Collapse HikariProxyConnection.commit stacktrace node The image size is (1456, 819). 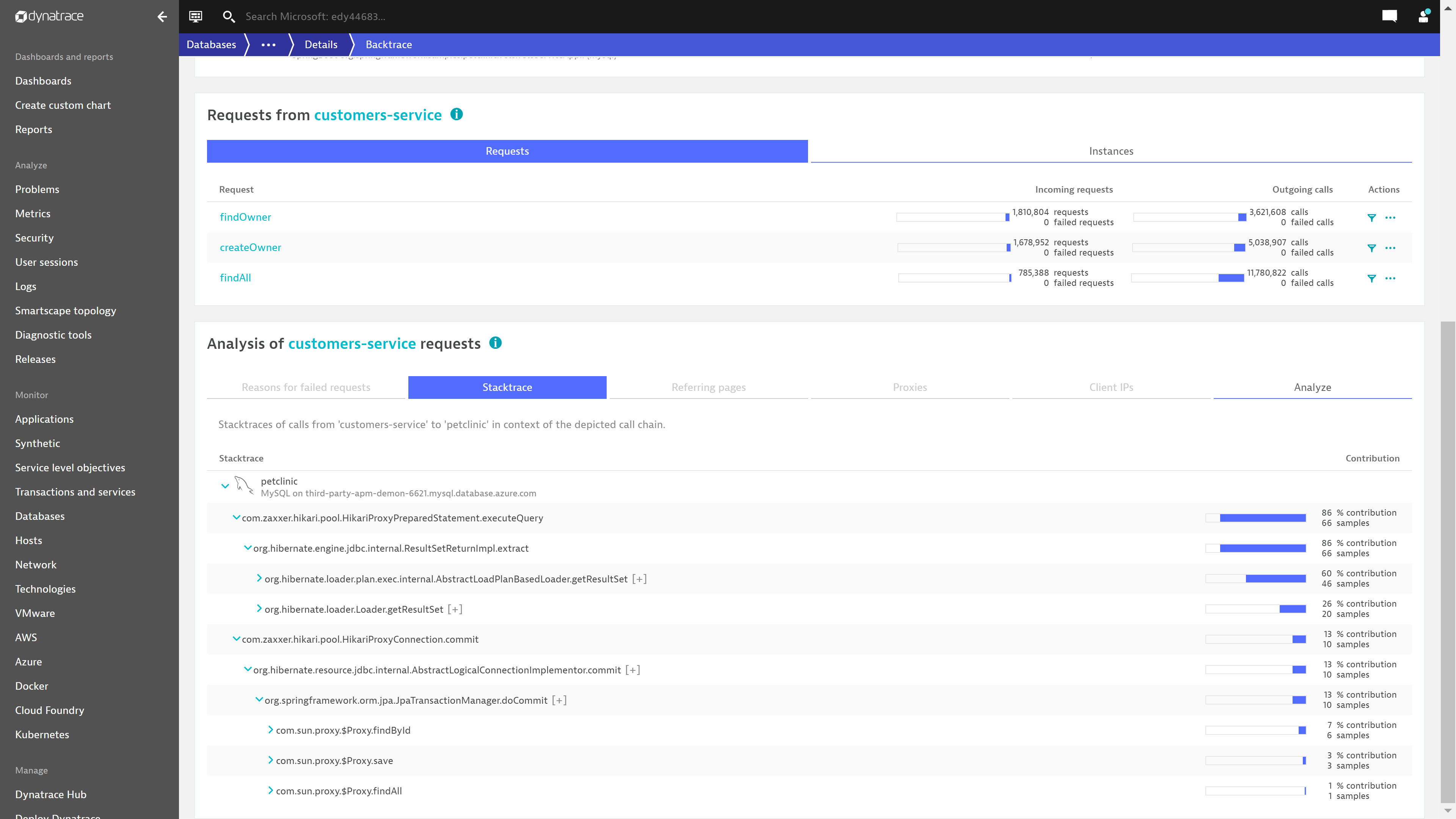click(x=236, y=639)
